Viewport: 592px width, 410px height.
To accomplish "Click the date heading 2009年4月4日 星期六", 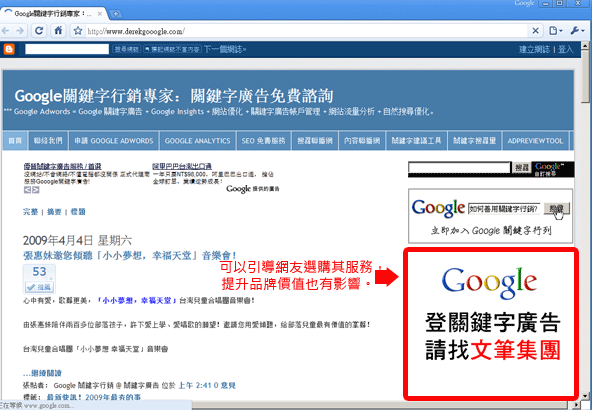I will click(77, 240).
